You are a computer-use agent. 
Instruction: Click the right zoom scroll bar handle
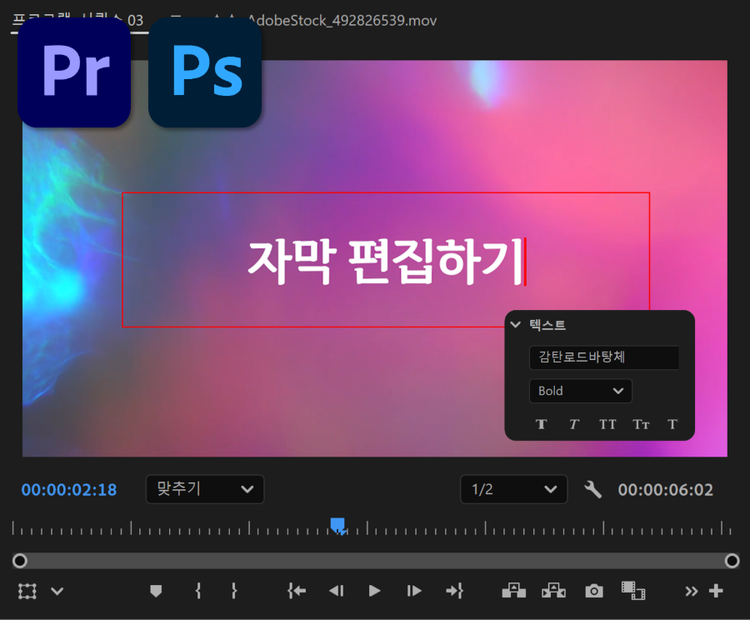click(732, 561)
